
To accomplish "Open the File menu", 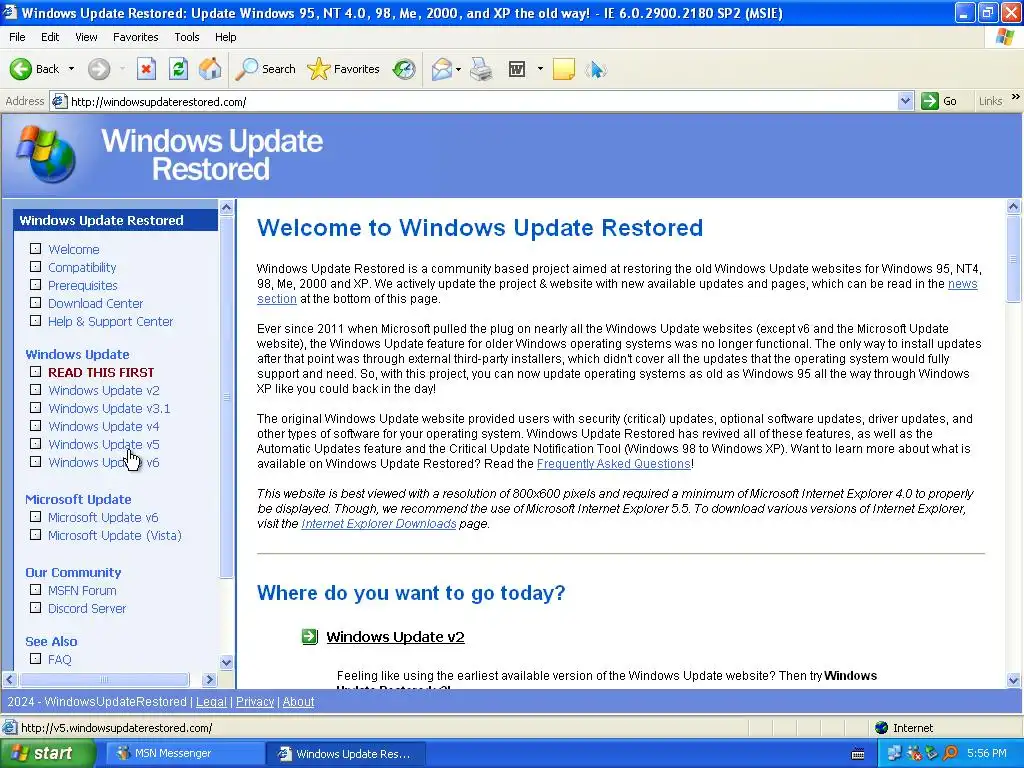I will [x=17, y=37].
